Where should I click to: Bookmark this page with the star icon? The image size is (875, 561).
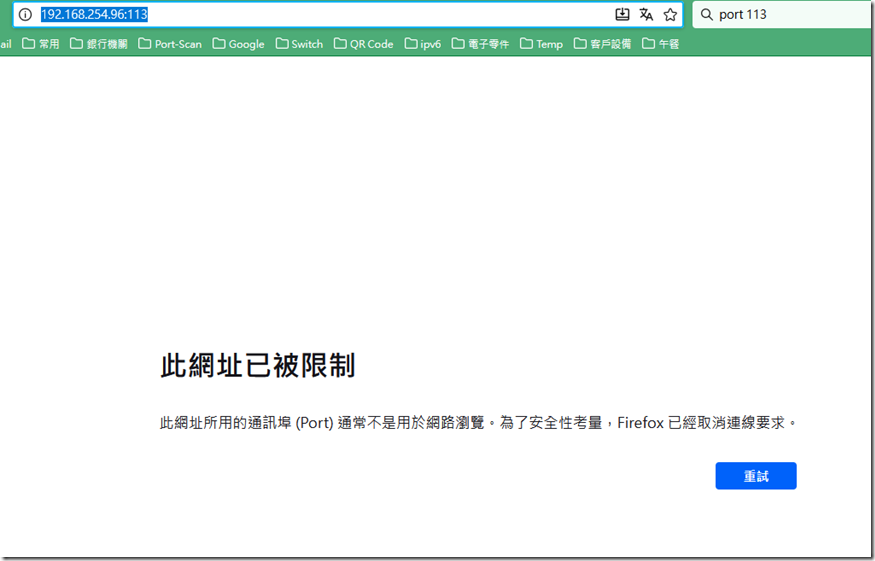click(670, 15)
